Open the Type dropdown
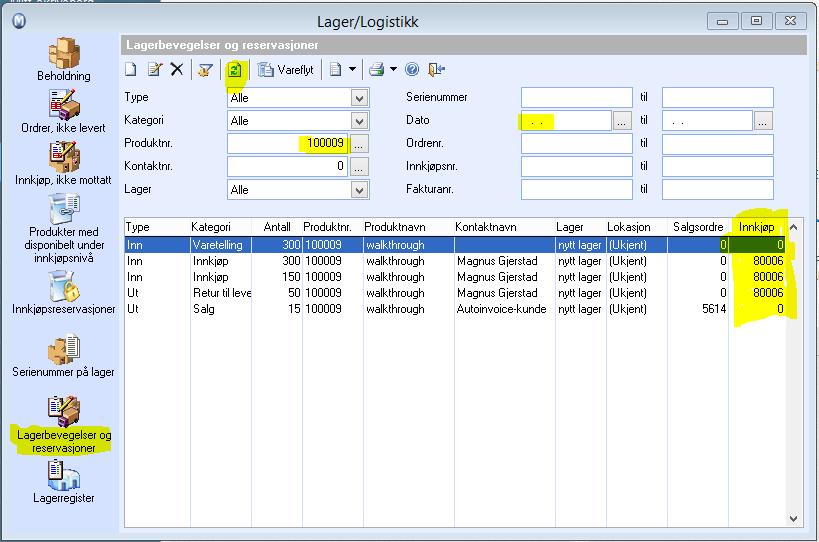Viewport: 819px width, 542px height. 359,98
